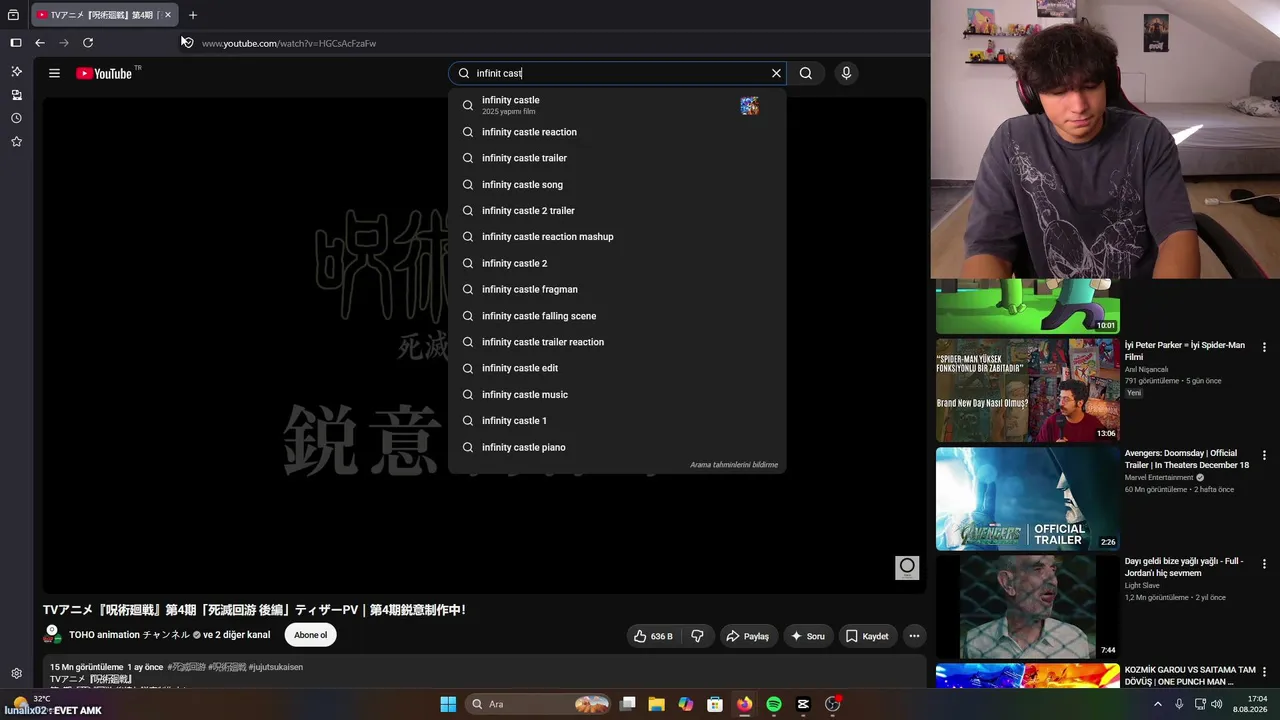Subscribe with the "Abone ol" button
The height and width of the screenshot is (720, 1280).
310,635
